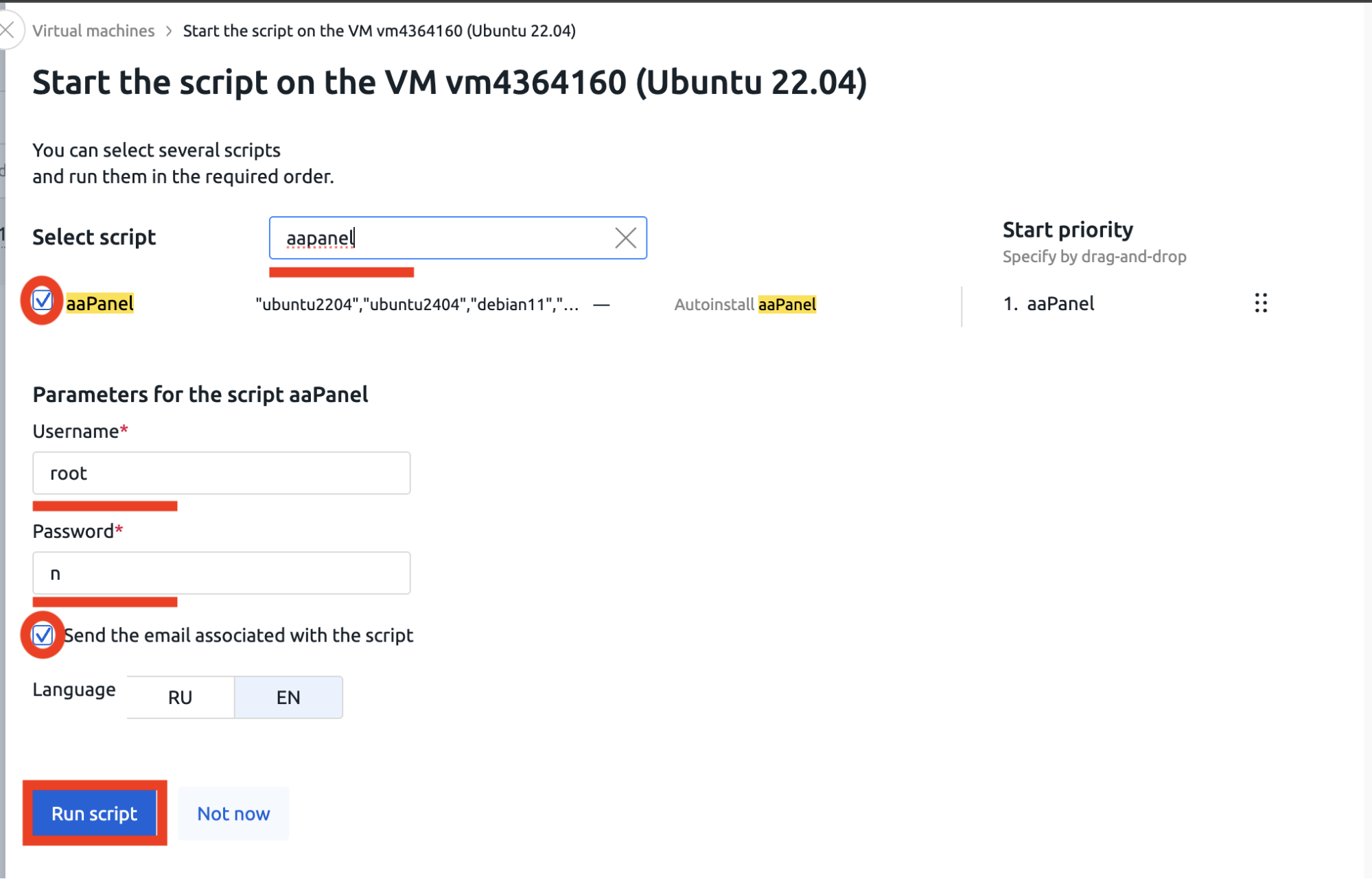
Task: Go back to Virtual machines breadcrumb
Action: (93, 31)
